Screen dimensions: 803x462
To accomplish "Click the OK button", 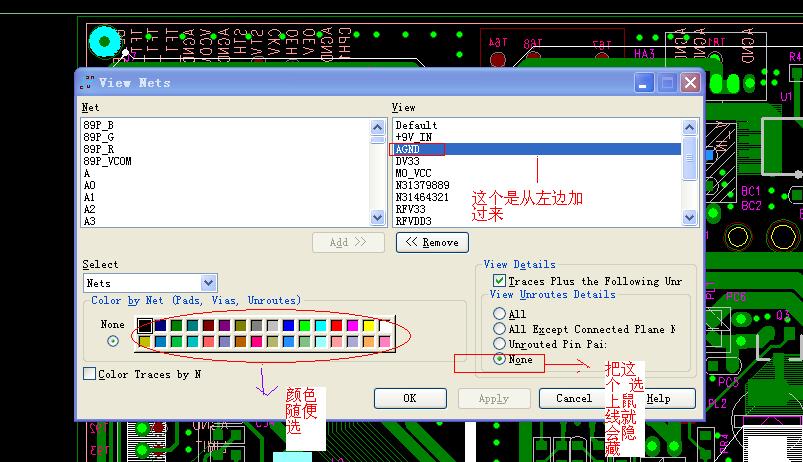I will [410, 398].
